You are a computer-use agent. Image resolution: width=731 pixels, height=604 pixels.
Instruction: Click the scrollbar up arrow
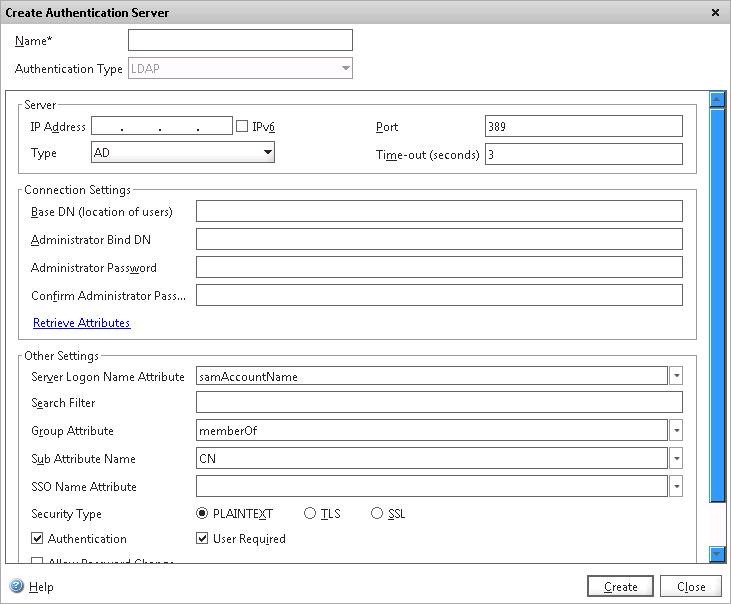click(716, 99)
